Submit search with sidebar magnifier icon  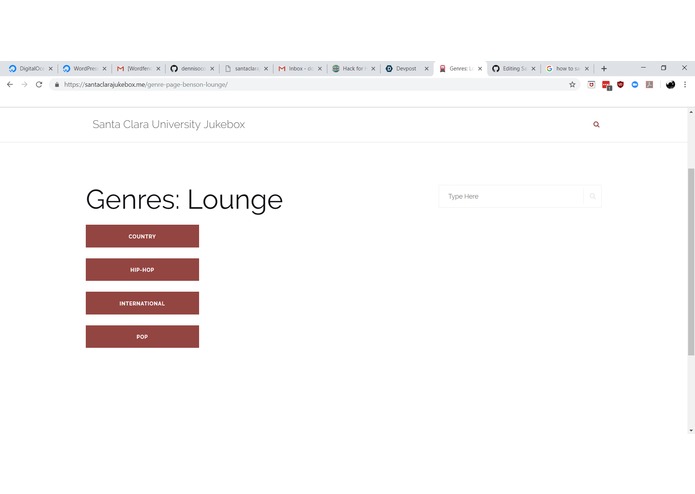pyautogui.click(x=593, y=196)
